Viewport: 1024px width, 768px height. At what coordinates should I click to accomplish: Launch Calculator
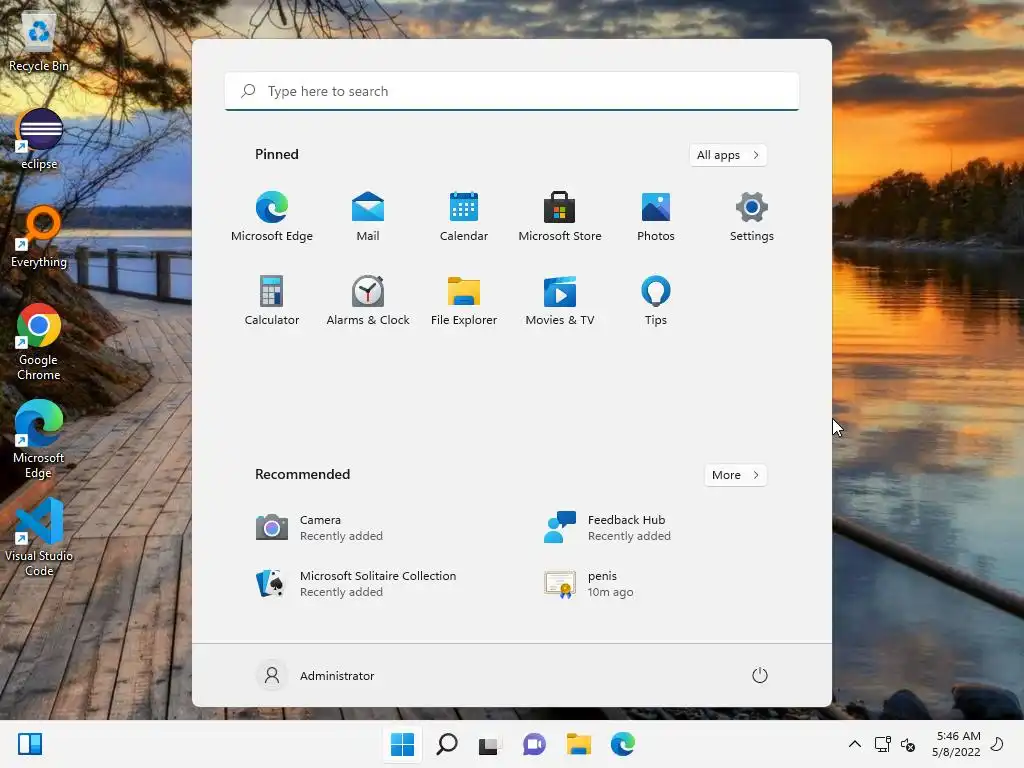[272, 301]
